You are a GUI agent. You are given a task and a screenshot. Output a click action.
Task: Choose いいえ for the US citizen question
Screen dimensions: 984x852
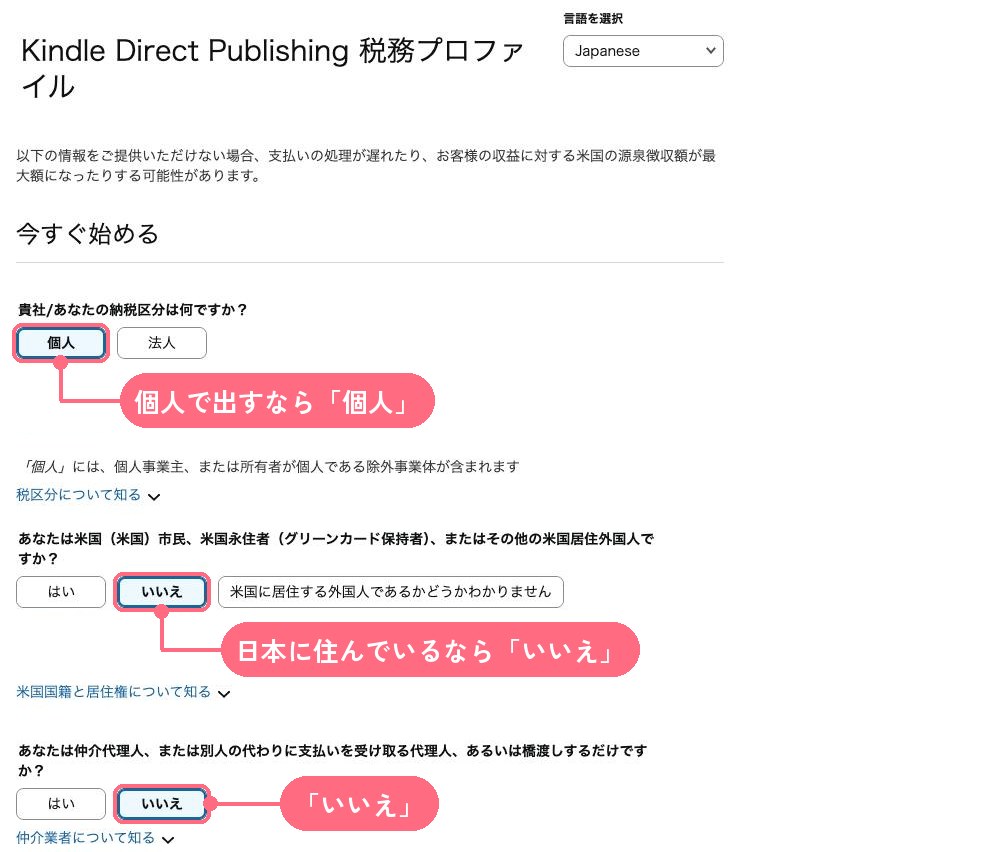(162, 592)
